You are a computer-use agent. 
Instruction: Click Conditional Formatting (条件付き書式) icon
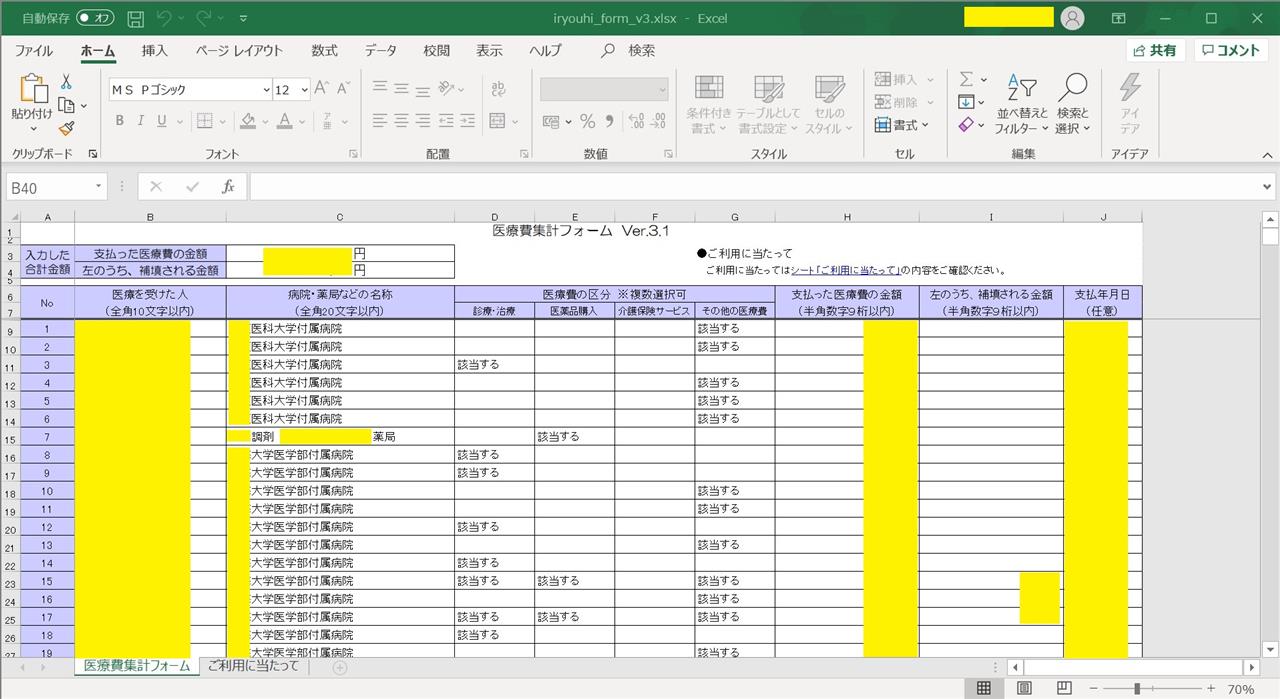709,103
